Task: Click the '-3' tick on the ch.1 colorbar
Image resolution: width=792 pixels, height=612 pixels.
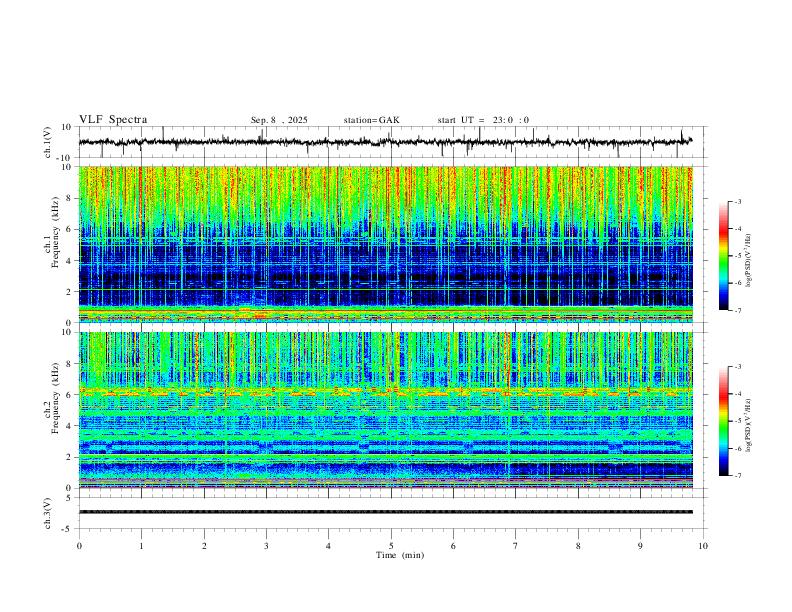Action: (738, 201)
